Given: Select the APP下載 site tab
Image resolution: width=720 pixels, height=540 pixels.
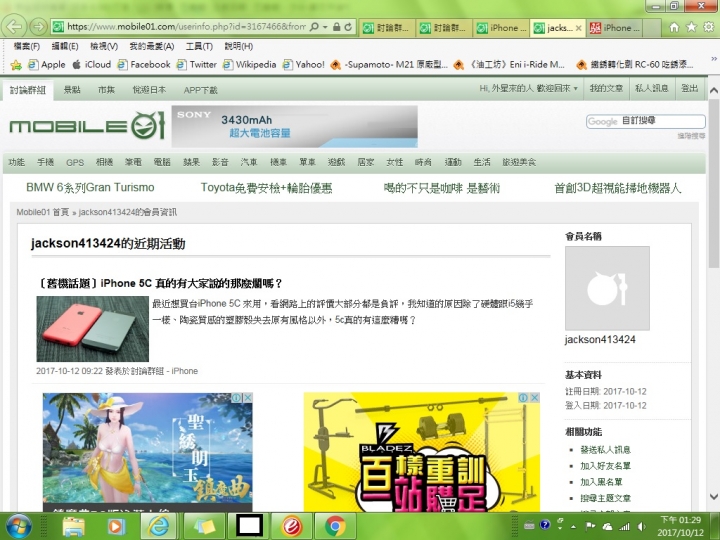Looking at the screenshot, I should (200, 90).
